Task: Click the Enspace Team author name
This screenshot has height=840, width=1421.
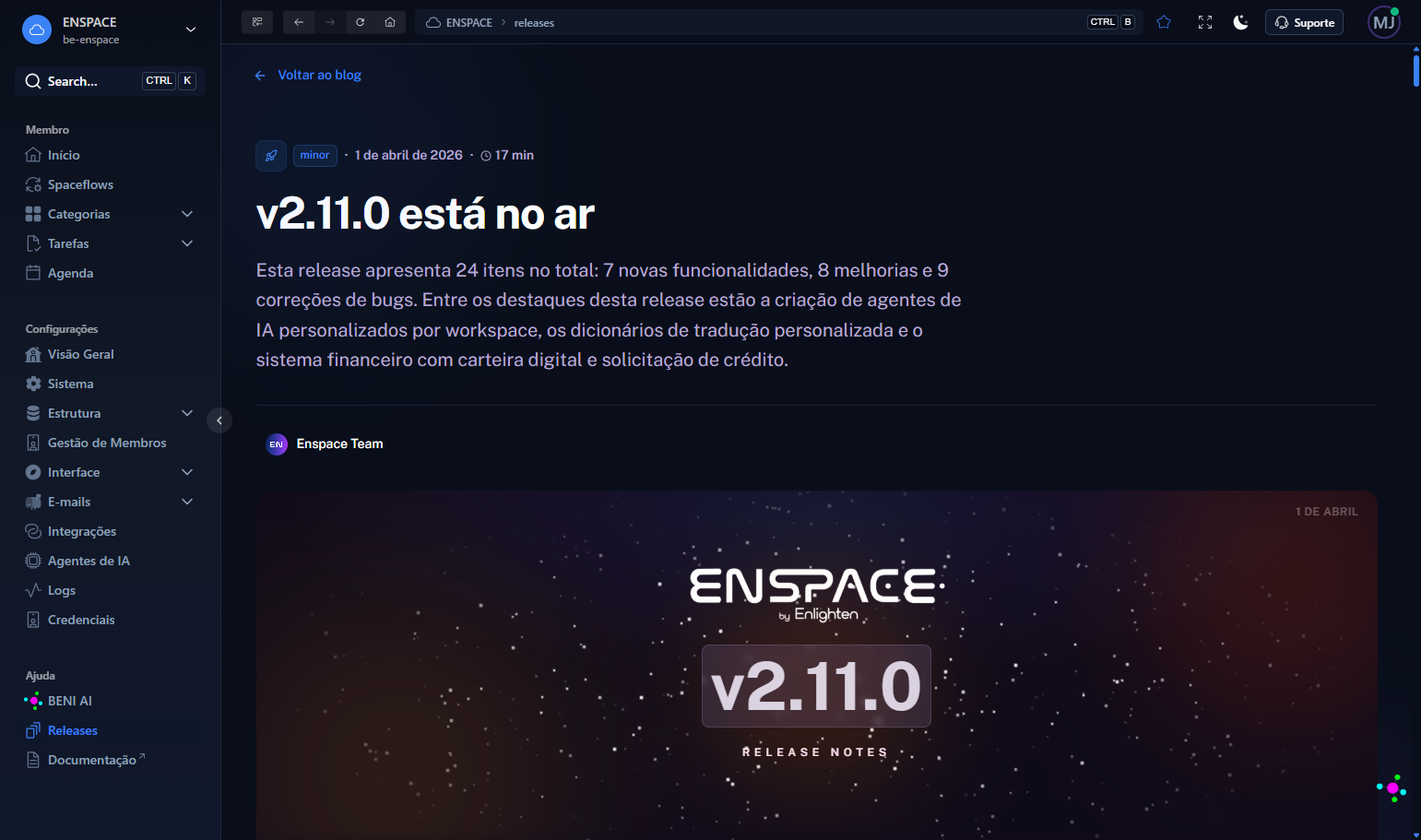Action: [339, 444]
